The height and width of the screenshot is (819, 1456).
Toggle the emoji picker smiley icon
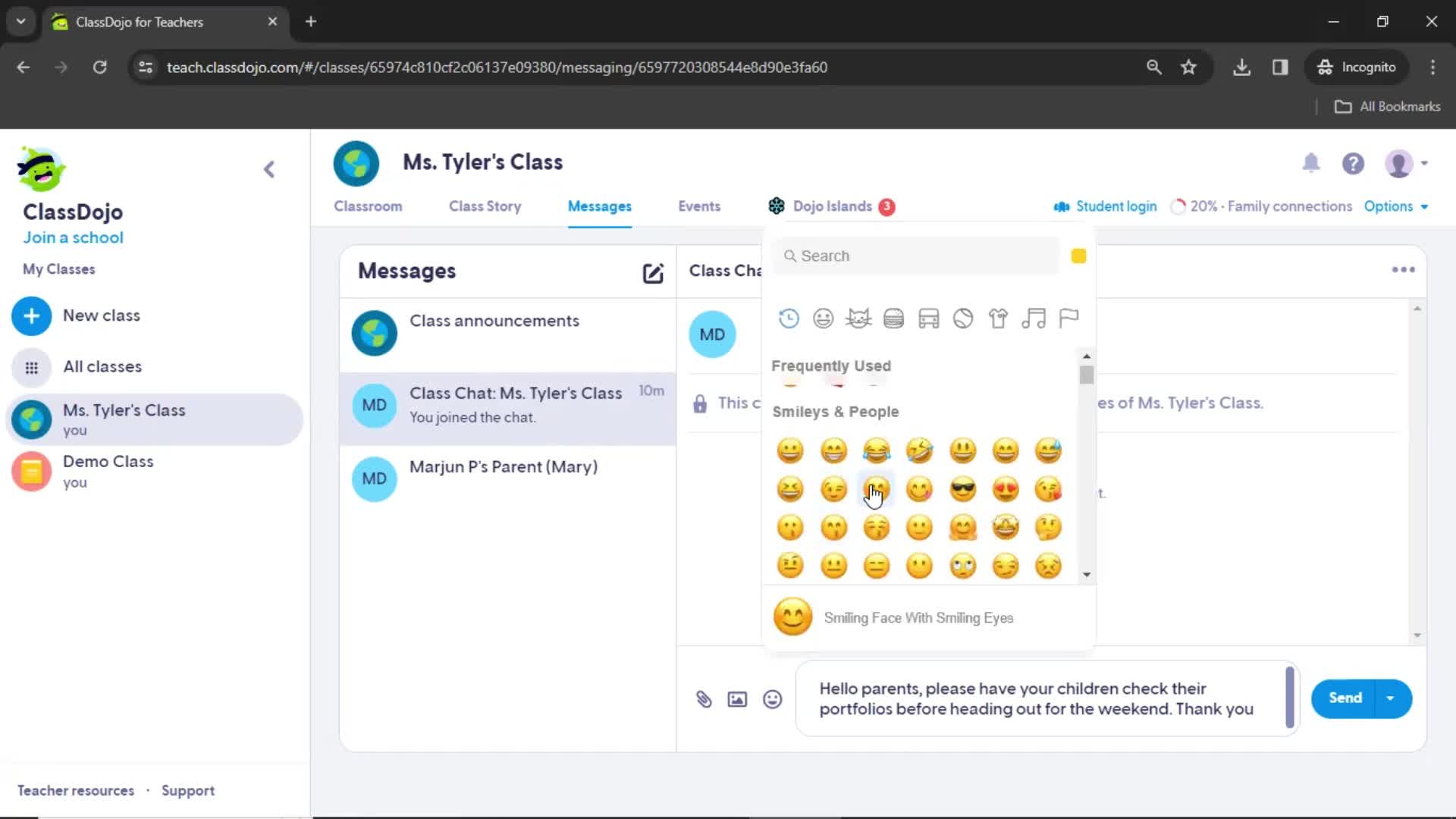(x=772, y=699)
